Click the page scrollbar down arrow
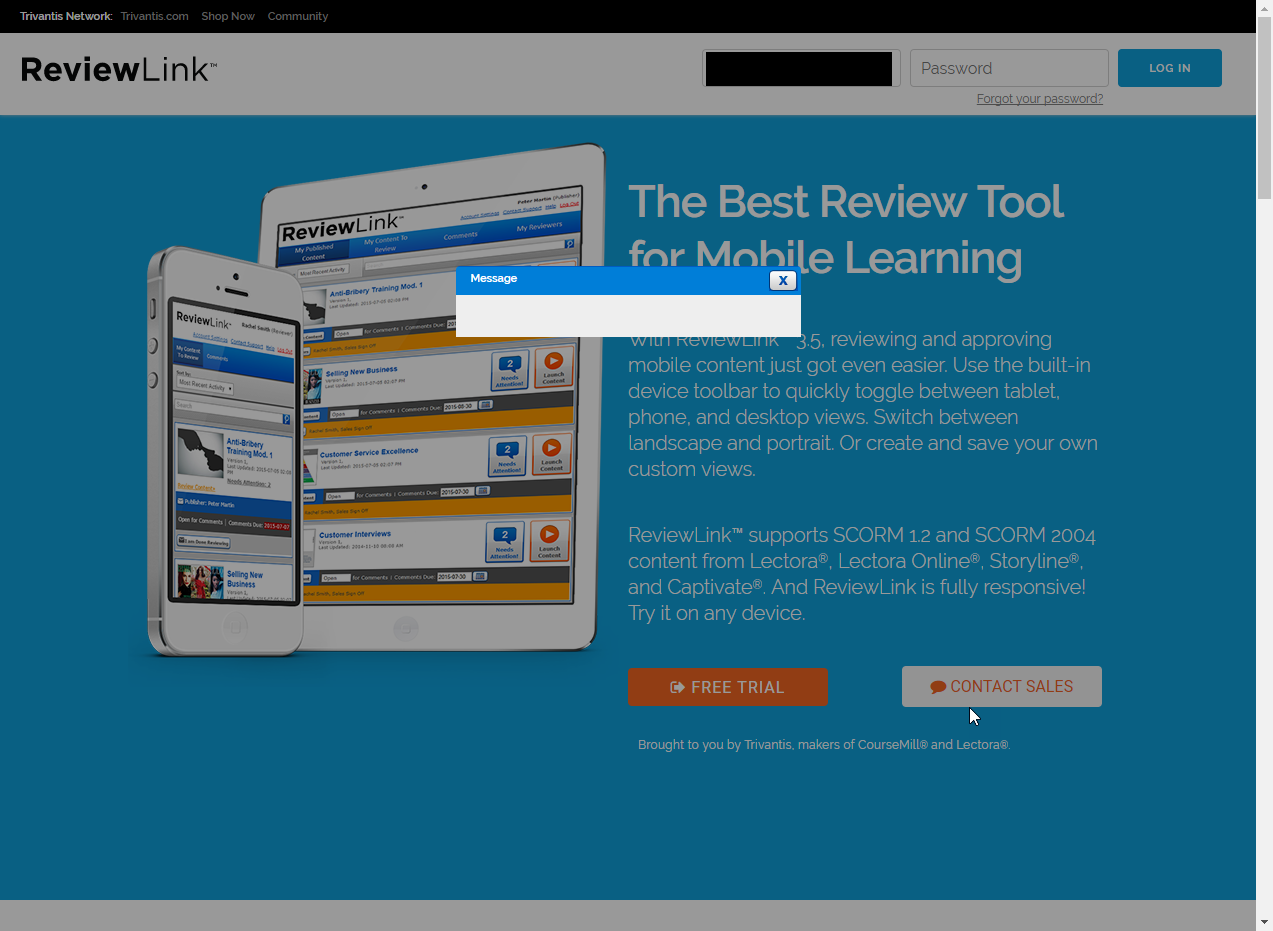The height and width of the screenshot is (931, 1273). (1264, 922)
